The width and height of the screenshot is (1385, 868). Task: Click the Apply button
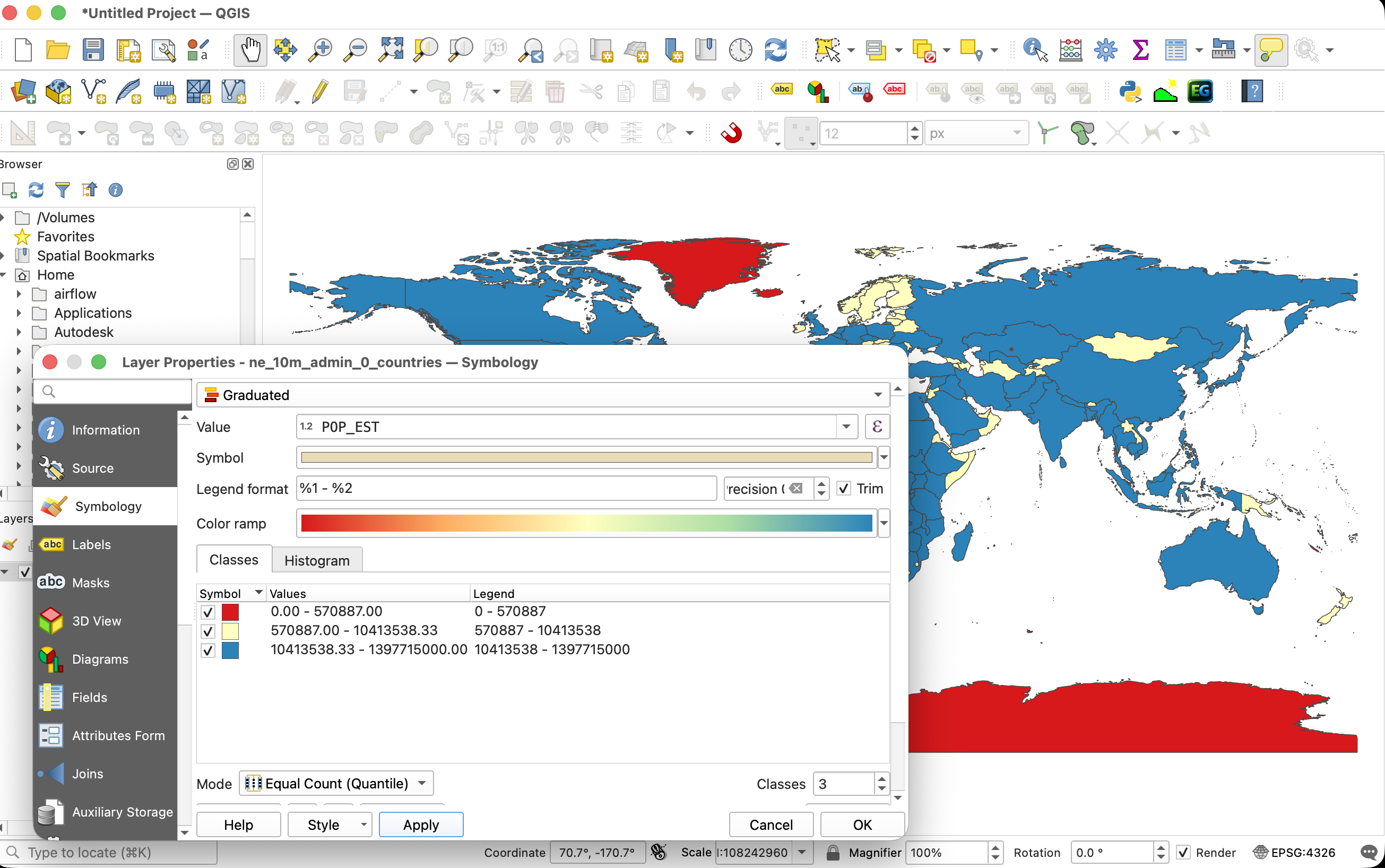pos(421,825)
